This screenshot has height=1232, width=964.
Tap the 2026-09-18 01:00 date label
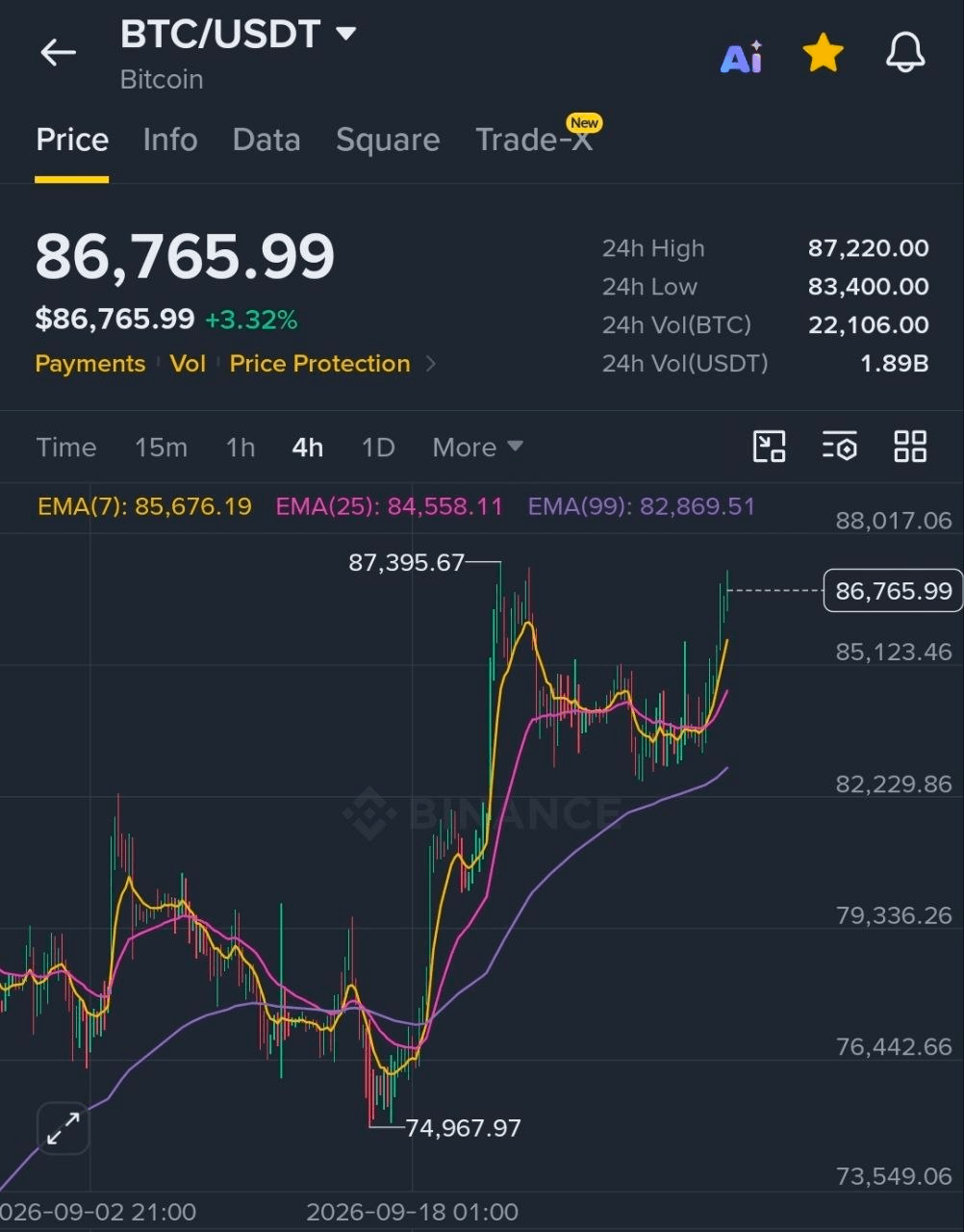[x=412, y=1212]
